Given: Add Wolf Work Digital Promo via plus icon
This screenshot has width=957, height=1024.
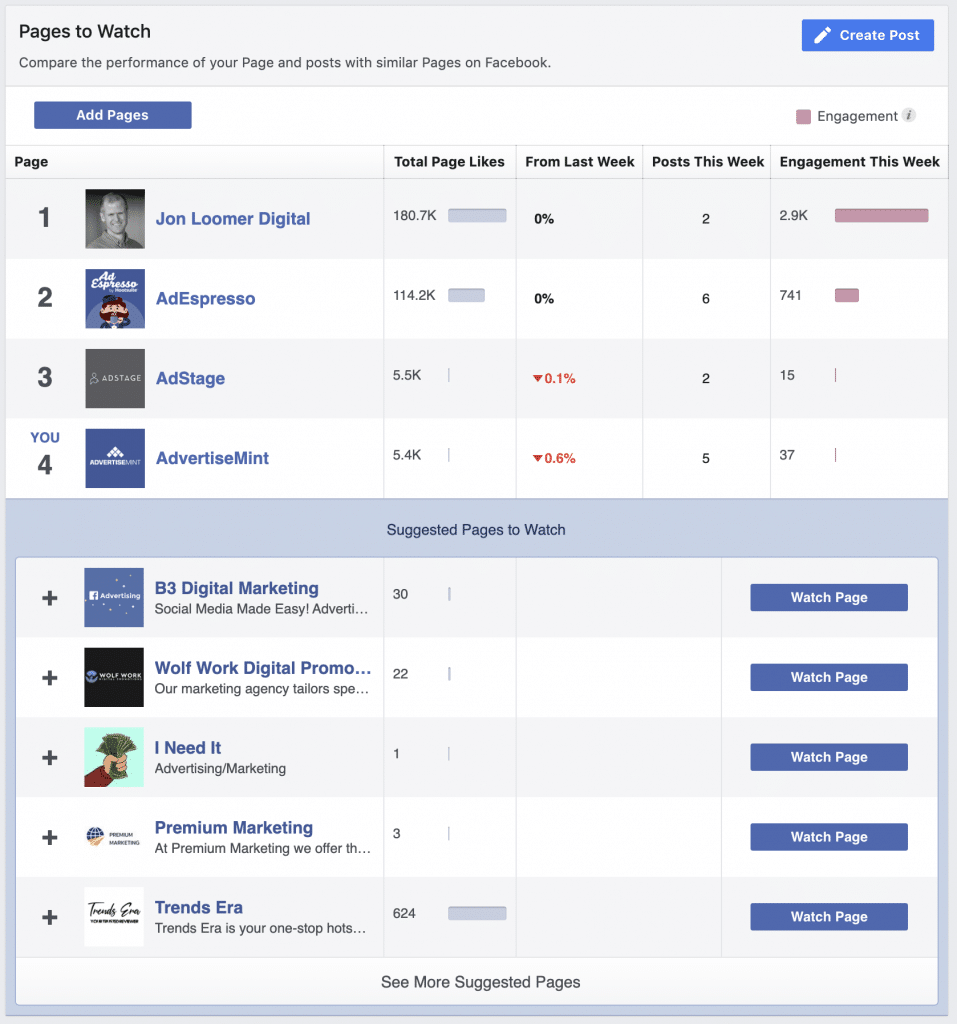Looking at the screenshot, I should [x=50, y=677].
